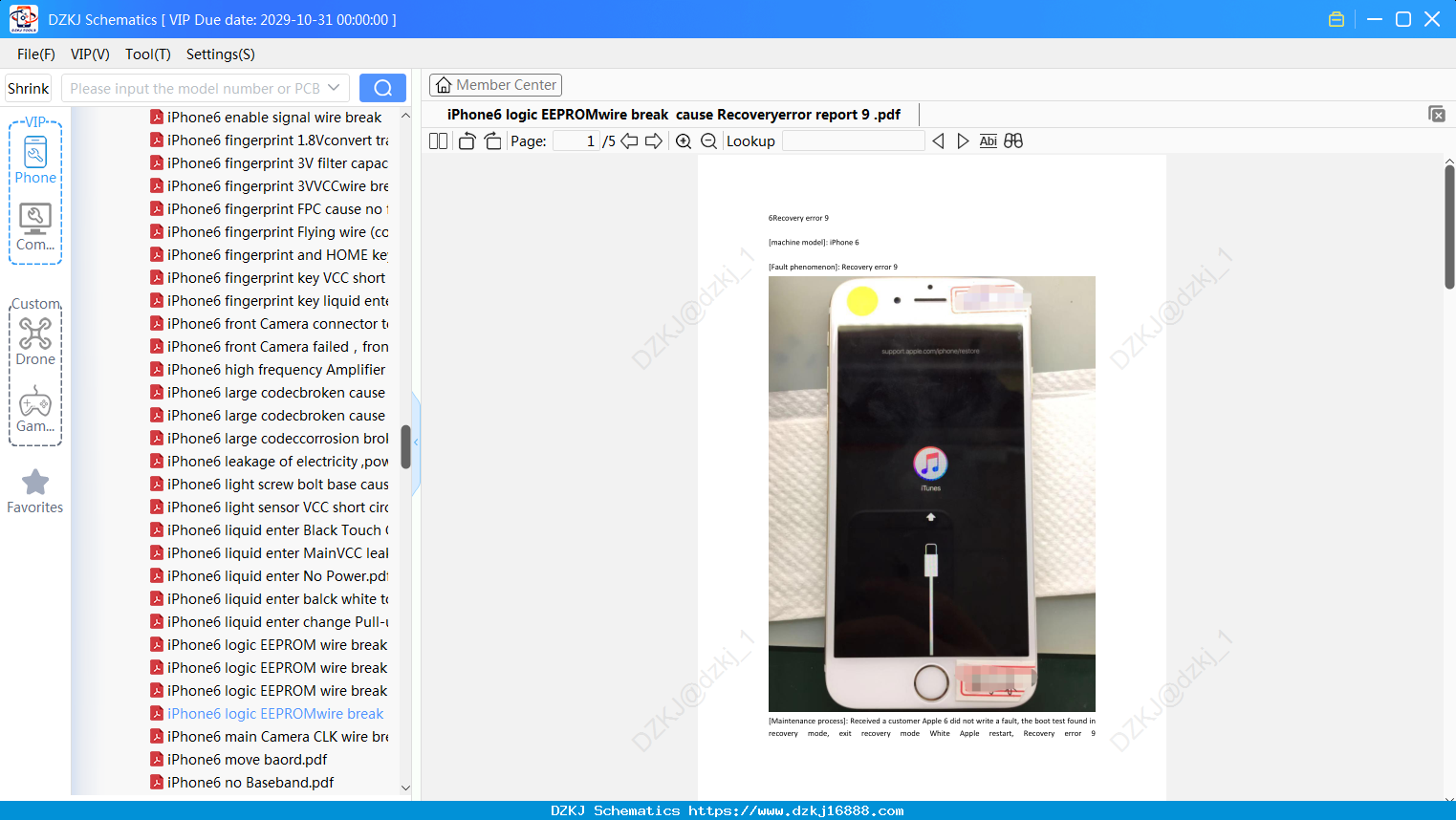Viewport: 1456px width, 820px height.
Task: Select highlighted "iPhone6 logic EEPROMwire break" file
Action: point(267,714)
